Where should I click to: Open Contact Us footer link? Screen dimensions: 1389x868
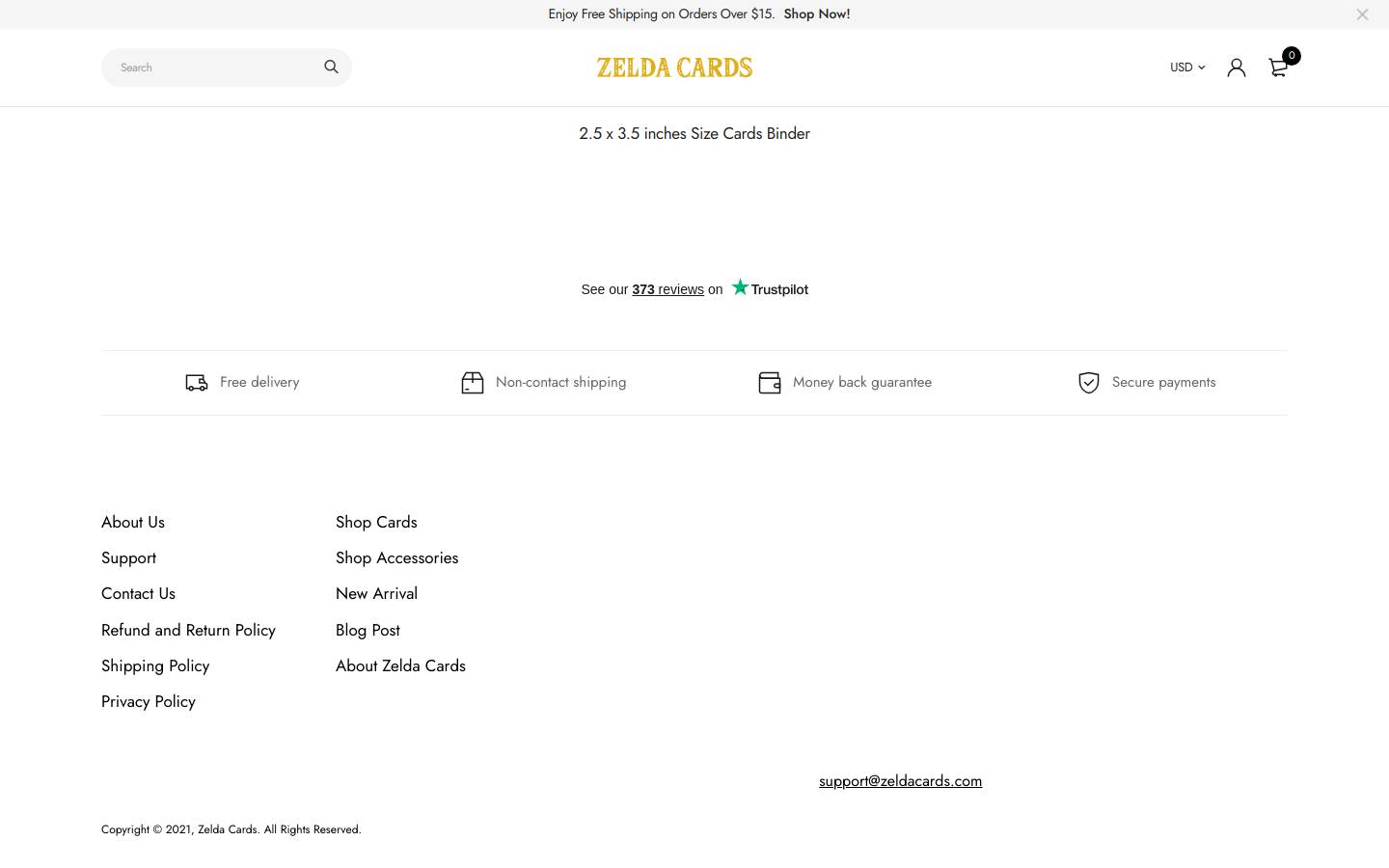point(138,594)
